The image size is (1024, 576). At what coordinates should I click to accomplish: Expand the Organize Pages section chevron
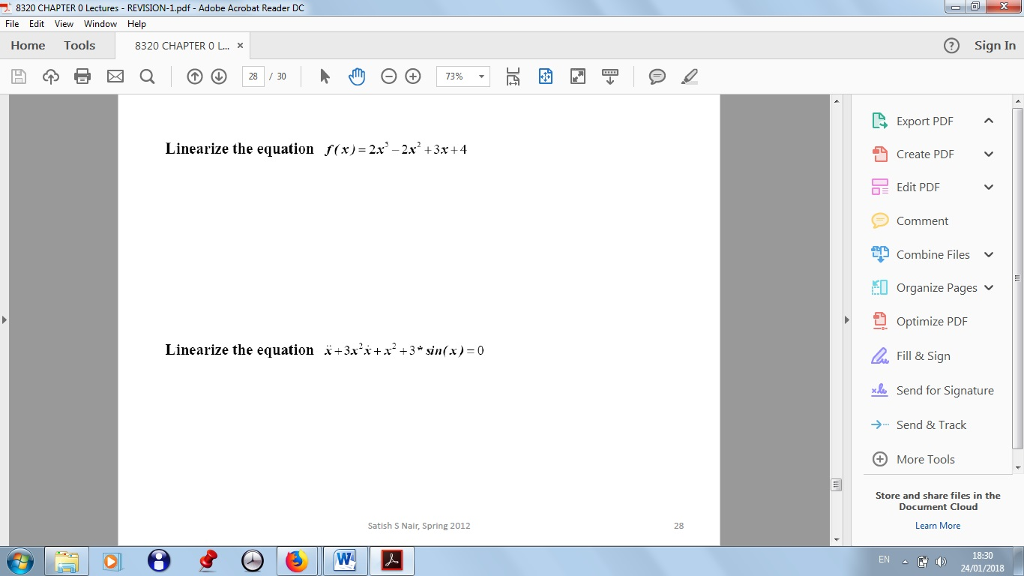tap(989, 287)
